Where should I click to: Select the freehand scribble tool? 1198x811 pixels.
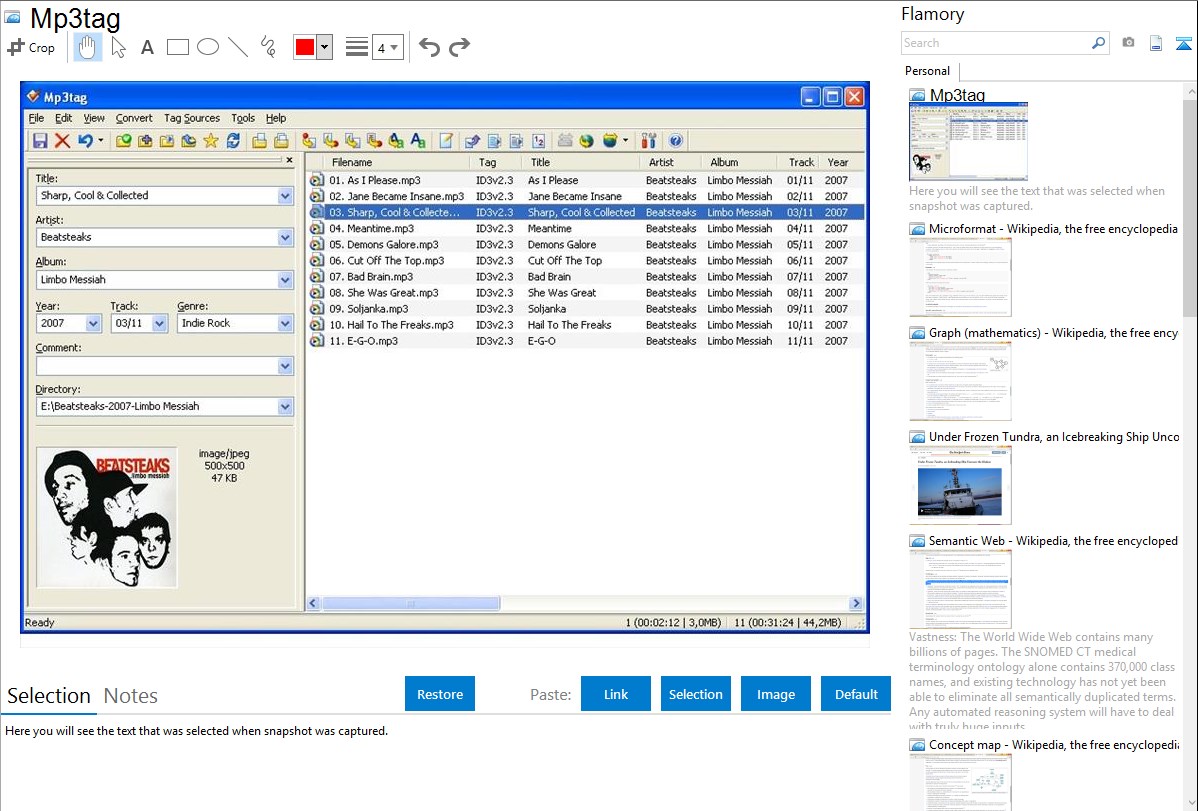click(268, 47)
